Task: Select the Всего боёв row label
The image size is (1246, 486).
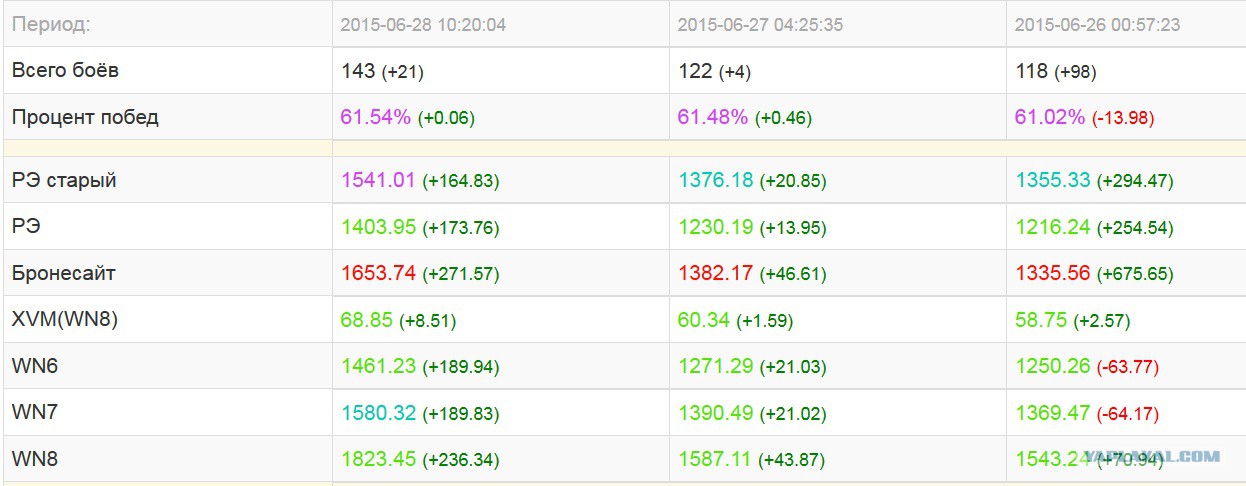Action: tap(65, 70)
